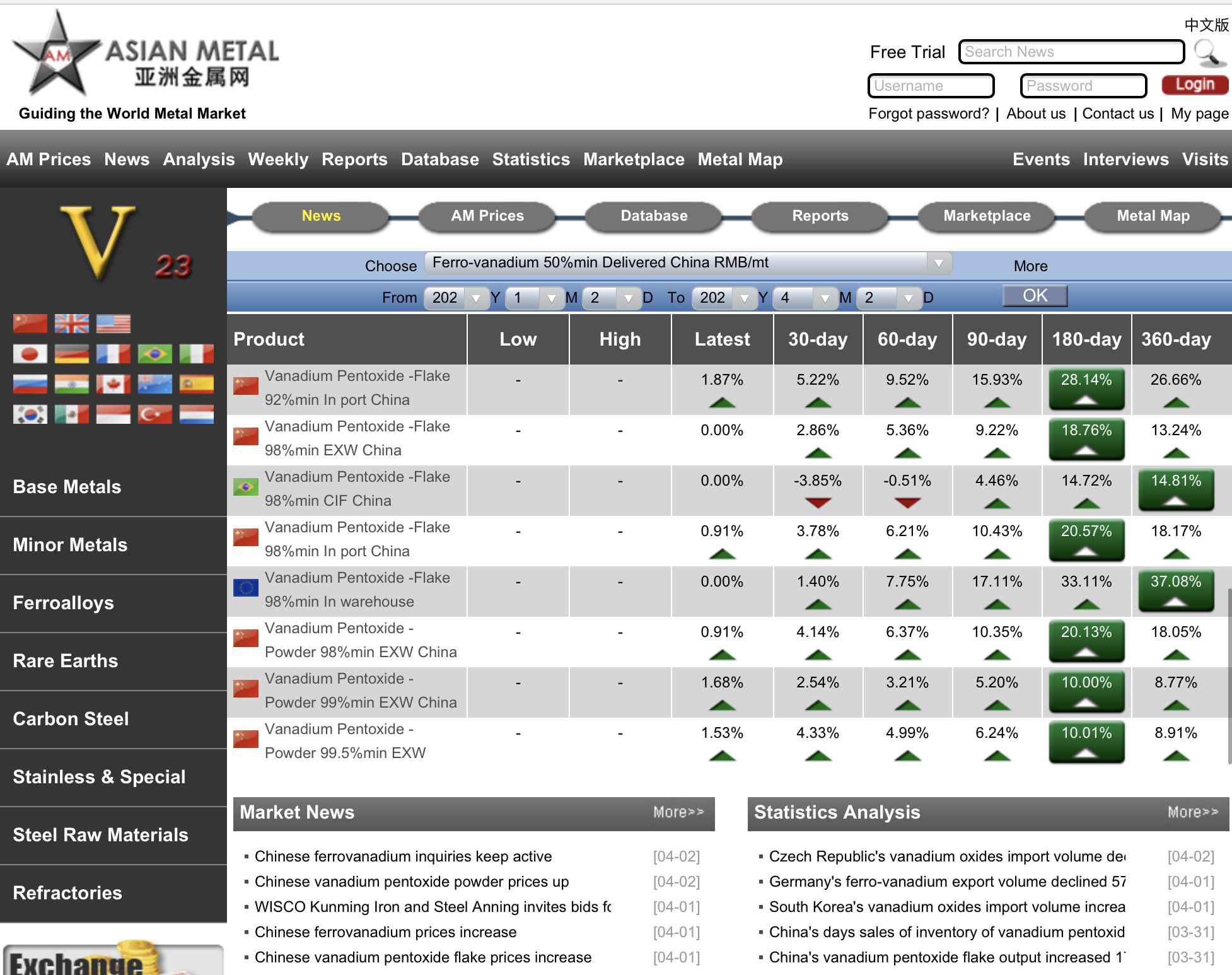
Task: Open the Statistics Analysis More>> link
Action: click(1193, 812)
